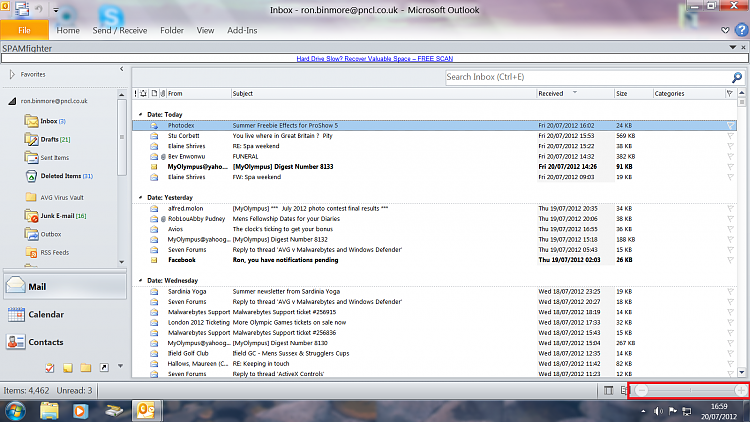Select the unread MyOlympus Digest Number 8133 email

(434, 167)
